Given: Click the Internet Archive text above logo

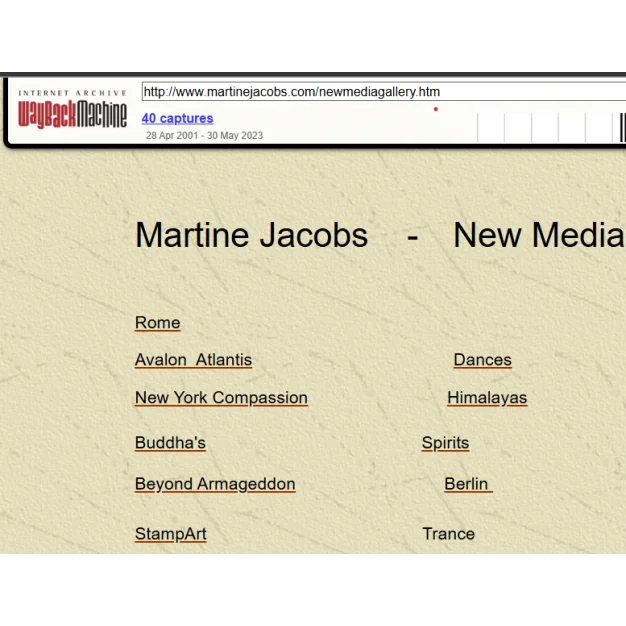Looking at the screenshot, I should [x=73, y=93].
